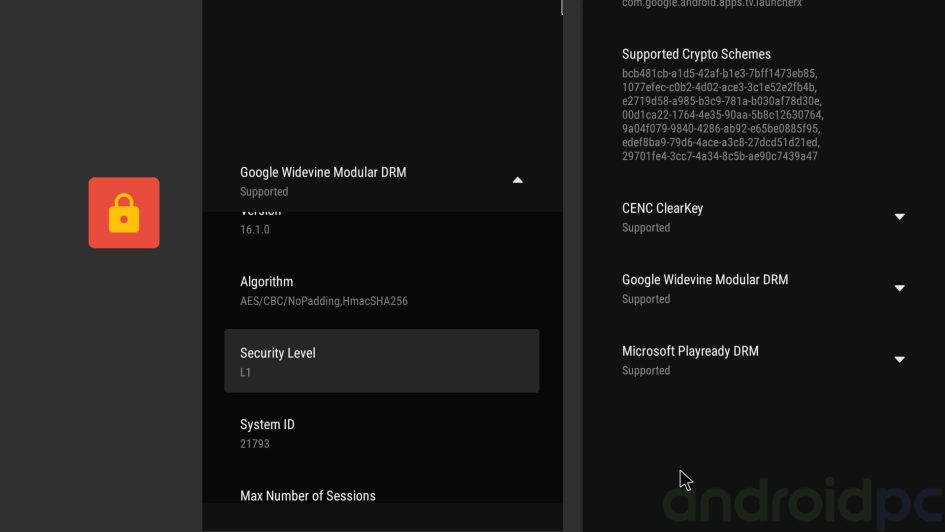This screenshot has width=945, height=532.
Task: Click the Microsoft Playready DRM label
Action: click(690, 351)
